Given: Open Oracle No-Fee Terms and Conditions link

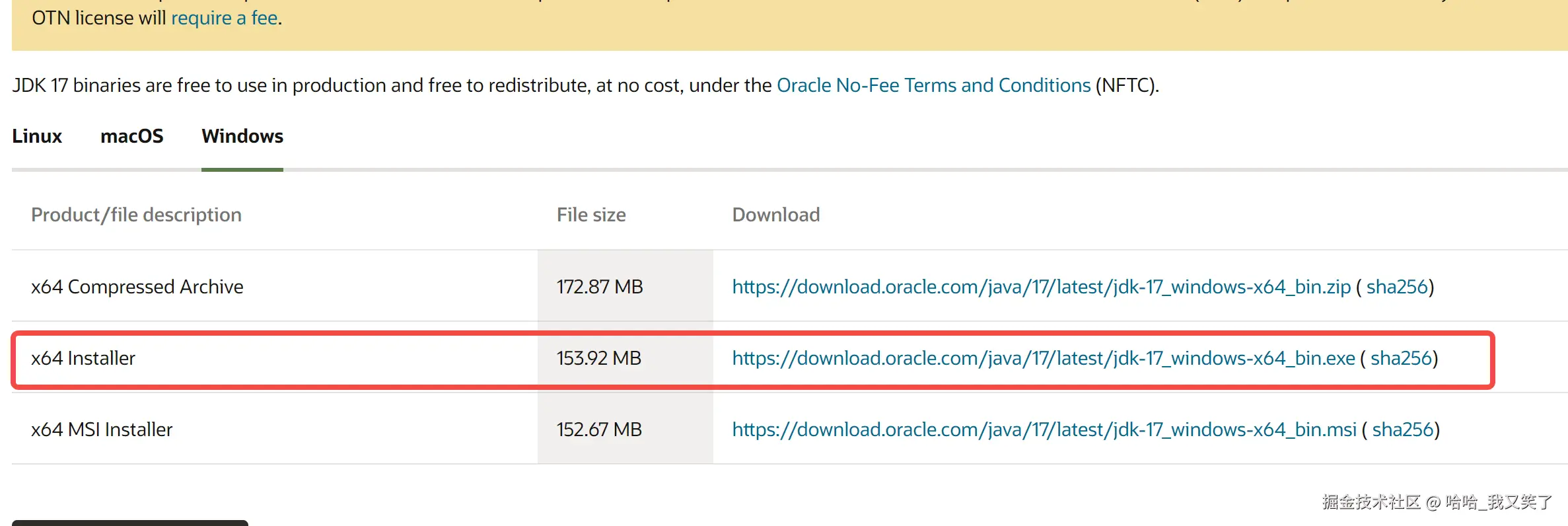Looking at the screenshot, I should (x=933, y=85).
